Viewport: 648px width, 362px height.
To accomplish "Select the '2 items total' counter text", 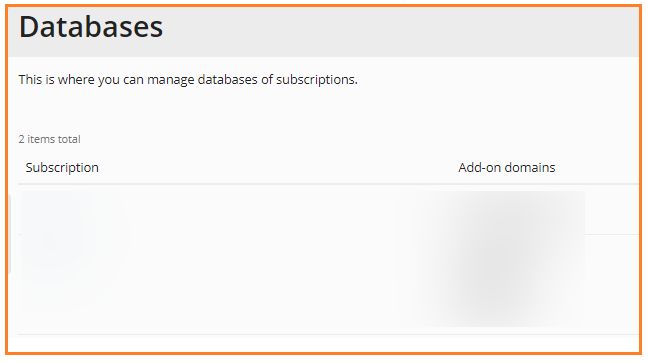I will click(x=50, y=139).
